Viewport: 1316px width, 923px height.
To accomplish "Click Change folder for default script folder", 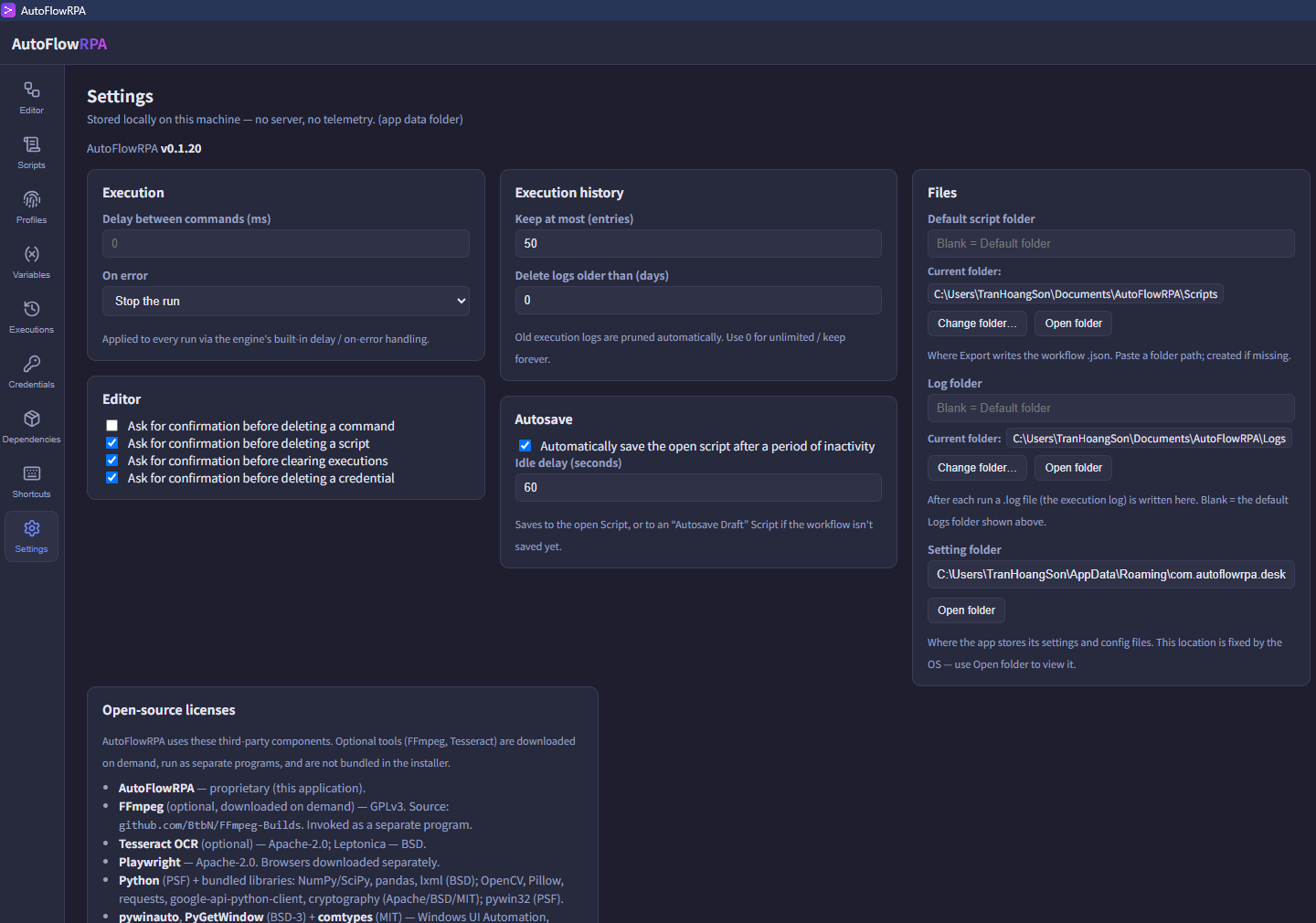I will [x=977, y=324].
